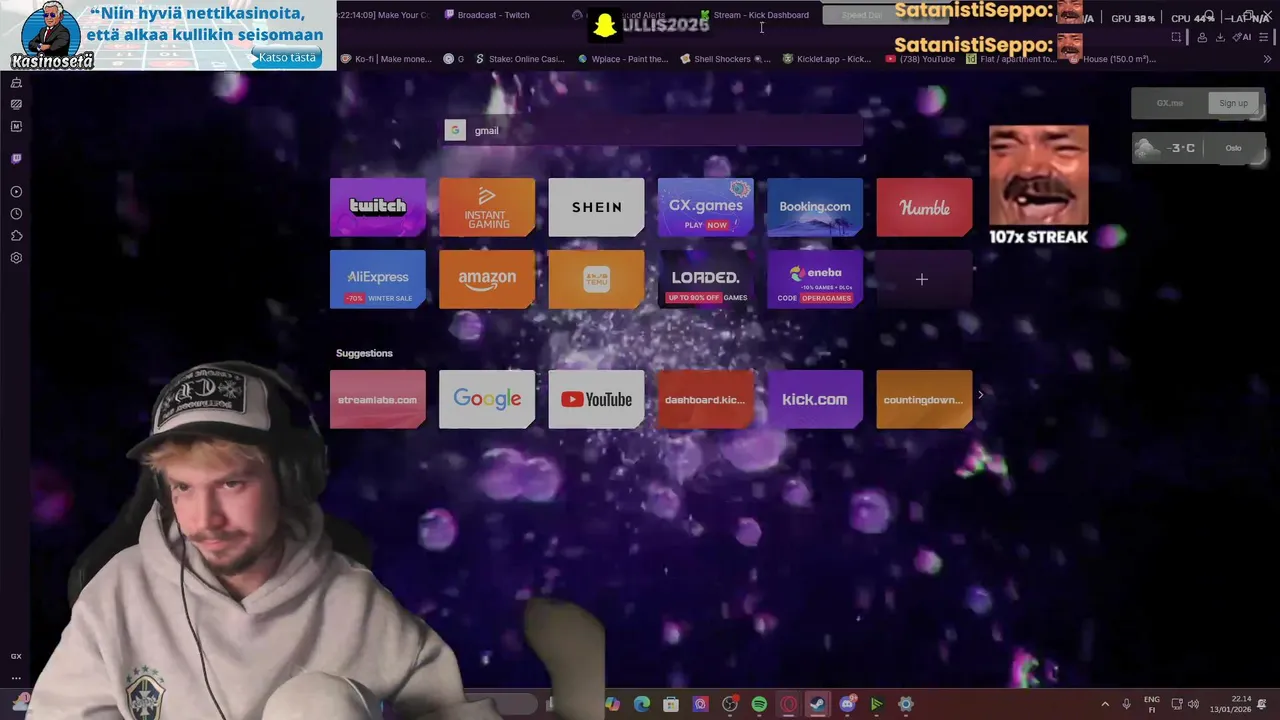Click the Katso tästä ad button
The image size is (1280, 720).
tap(287, 57)
